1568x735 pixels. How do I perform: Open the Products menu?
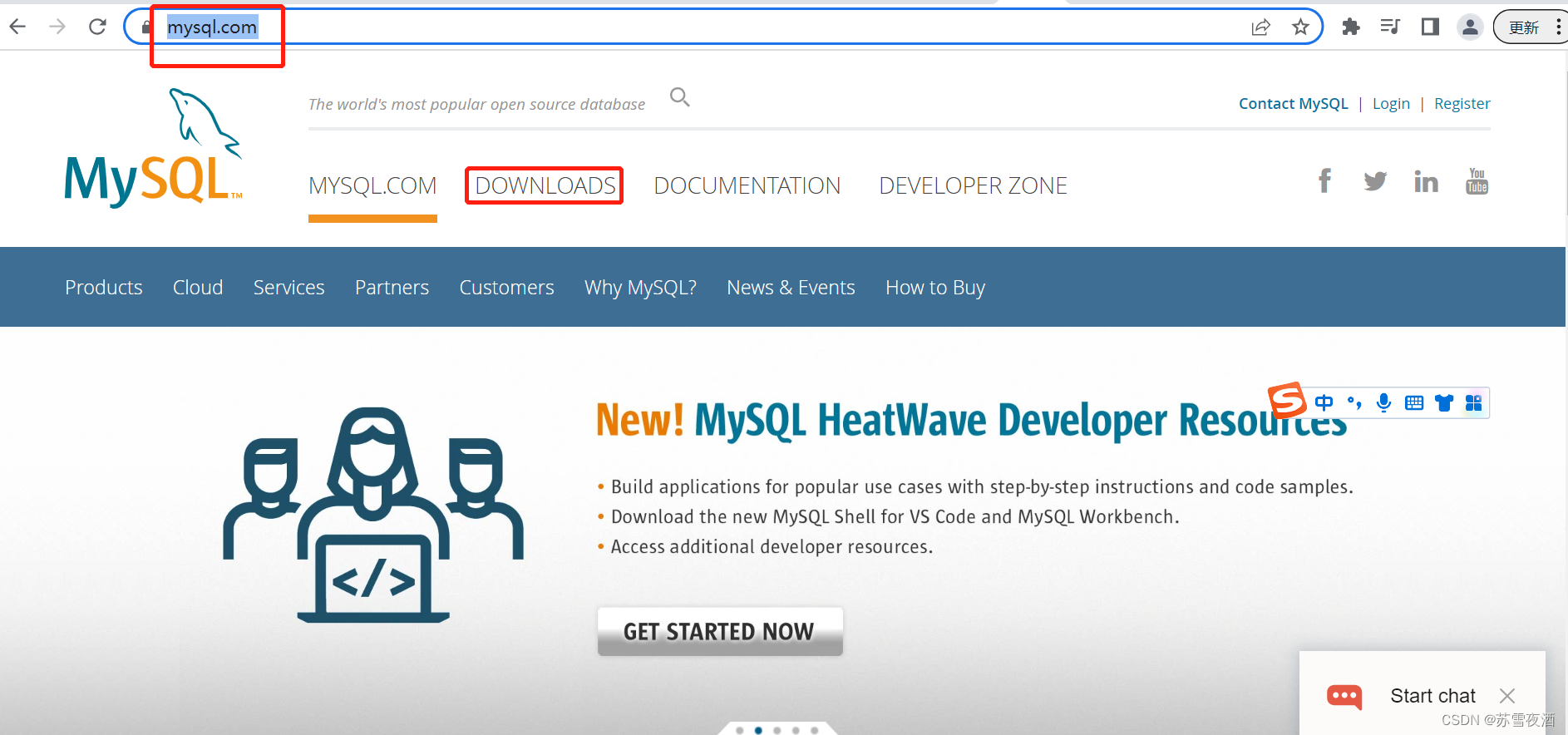[x=104, y=288]
